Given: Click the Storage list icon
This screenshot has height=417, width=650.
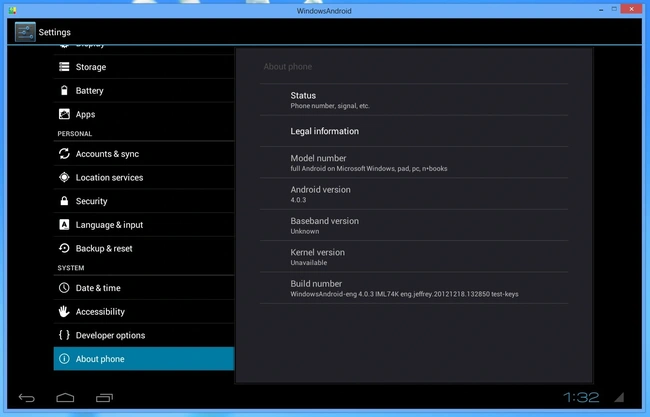Looking at the screenshot, I should 64,67.
